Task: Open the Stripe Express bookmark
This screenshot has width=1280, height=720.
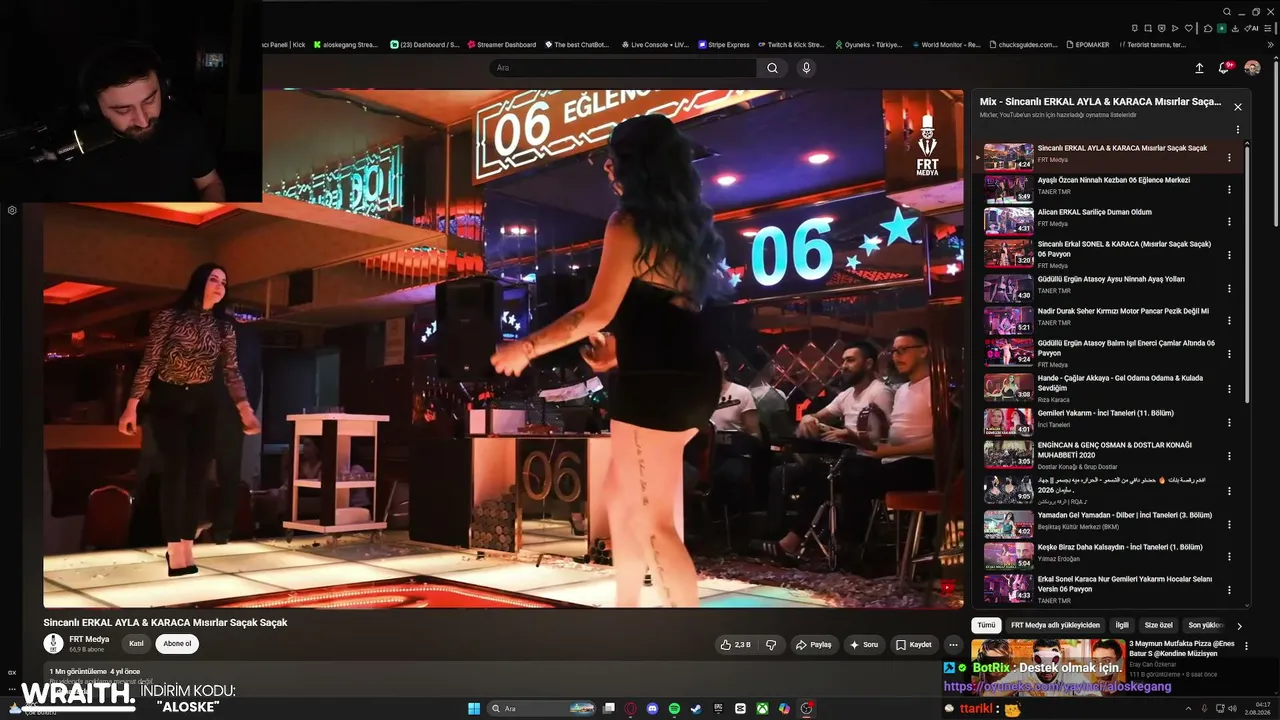Action: pos(723,45)
